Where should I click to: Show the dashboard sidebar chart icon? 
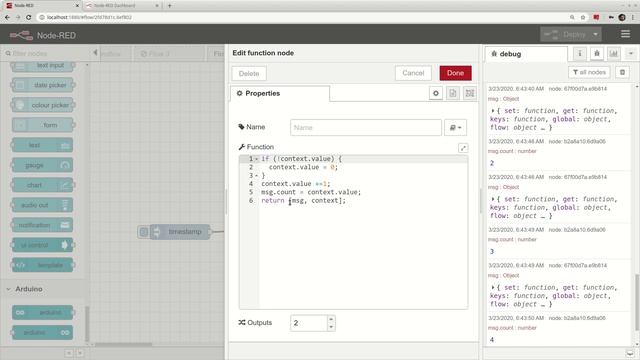(613, 53)
